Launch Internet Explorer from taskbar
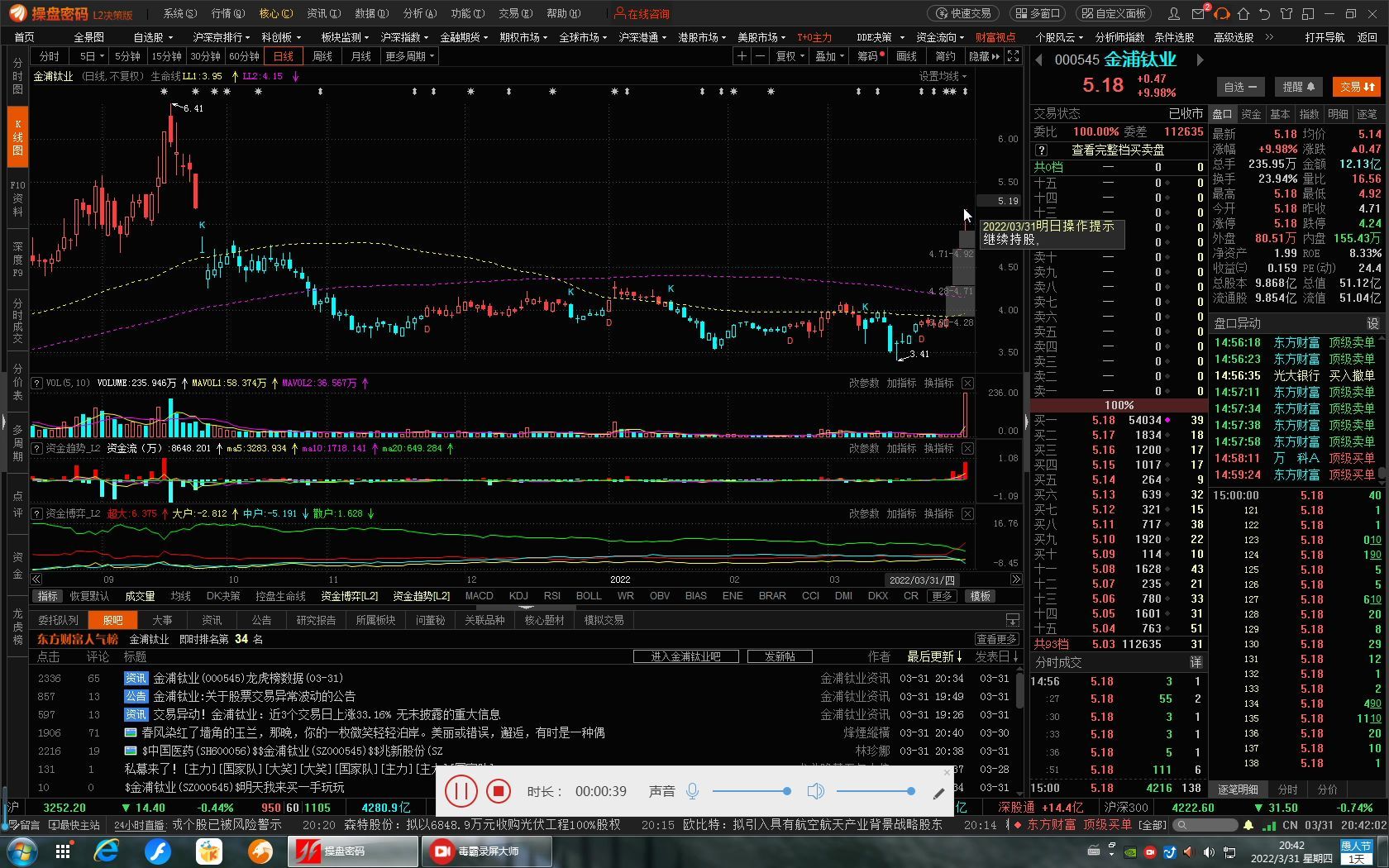Screen dimensions: 1389x868 pyautogui.click(x=107, y=851)
